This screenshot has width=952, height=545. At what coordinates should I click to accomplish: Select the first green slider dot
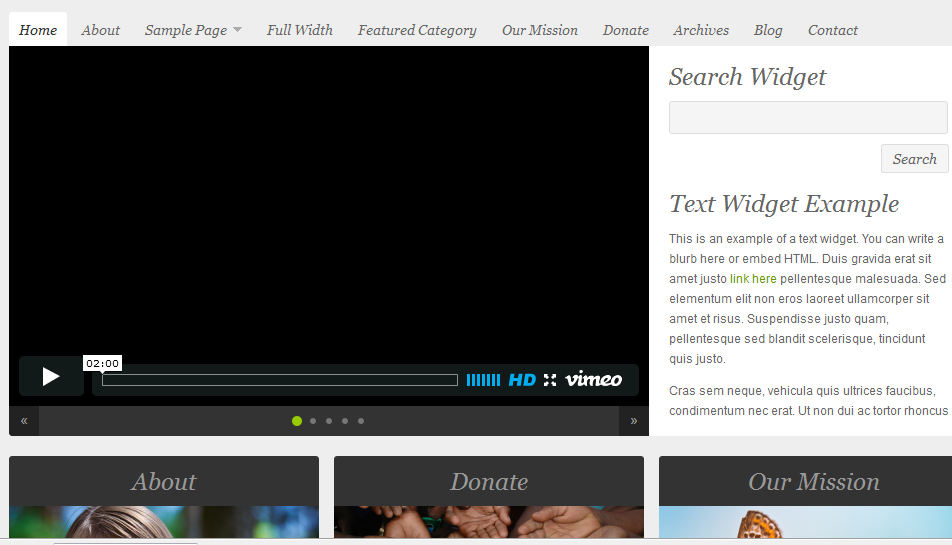[297, 421]
